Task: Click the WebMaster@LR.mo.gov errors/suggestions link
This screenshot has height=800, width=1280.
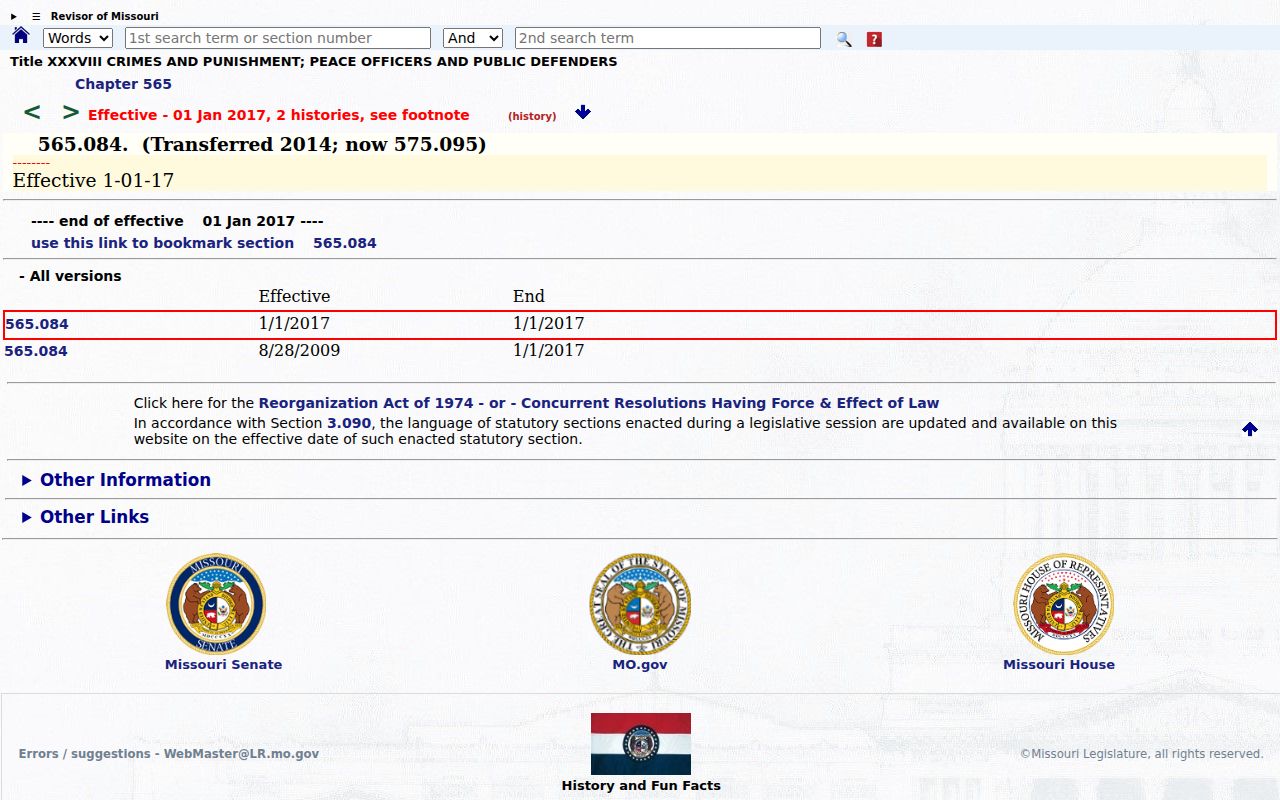Action: 169,754
